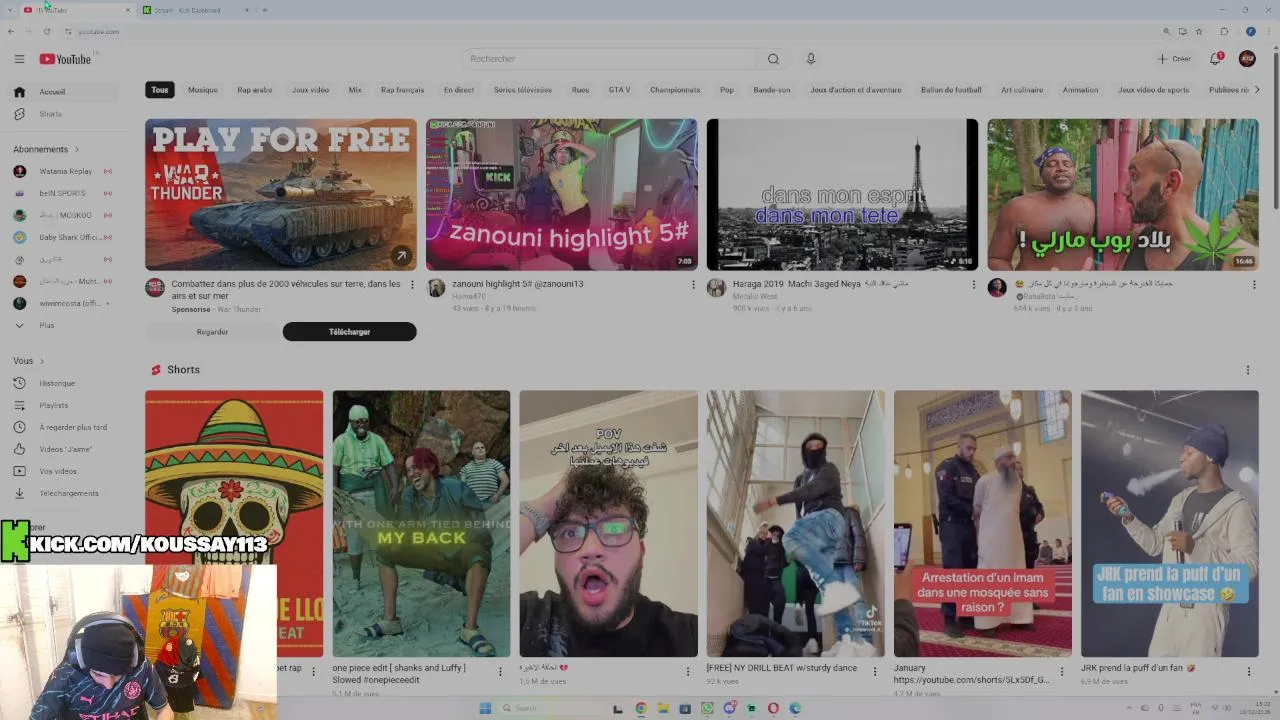The width and height of the screenshot is (1280, 720).
Task: Reload the page in the browser
Action: (x=46, y=31)
